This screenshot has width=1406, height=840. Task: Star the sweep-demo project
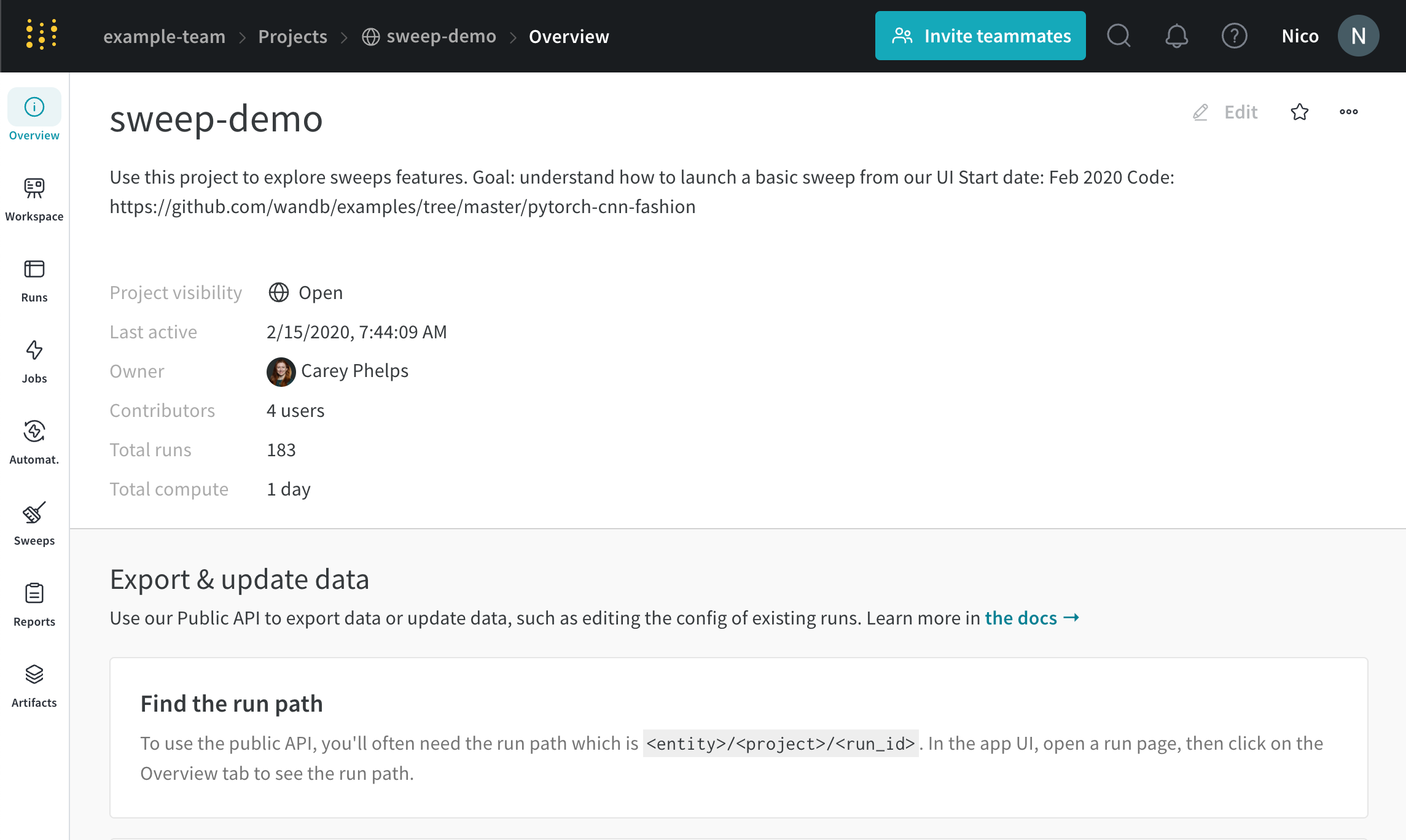(1299, 112)
